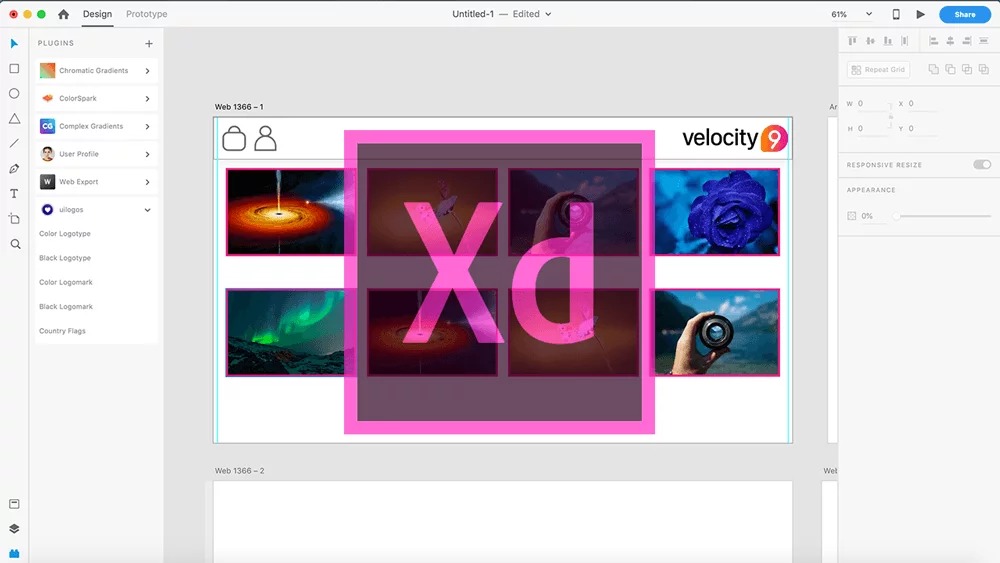Select the Web 1366 – 1 artboard label

(x=239, y=106)
